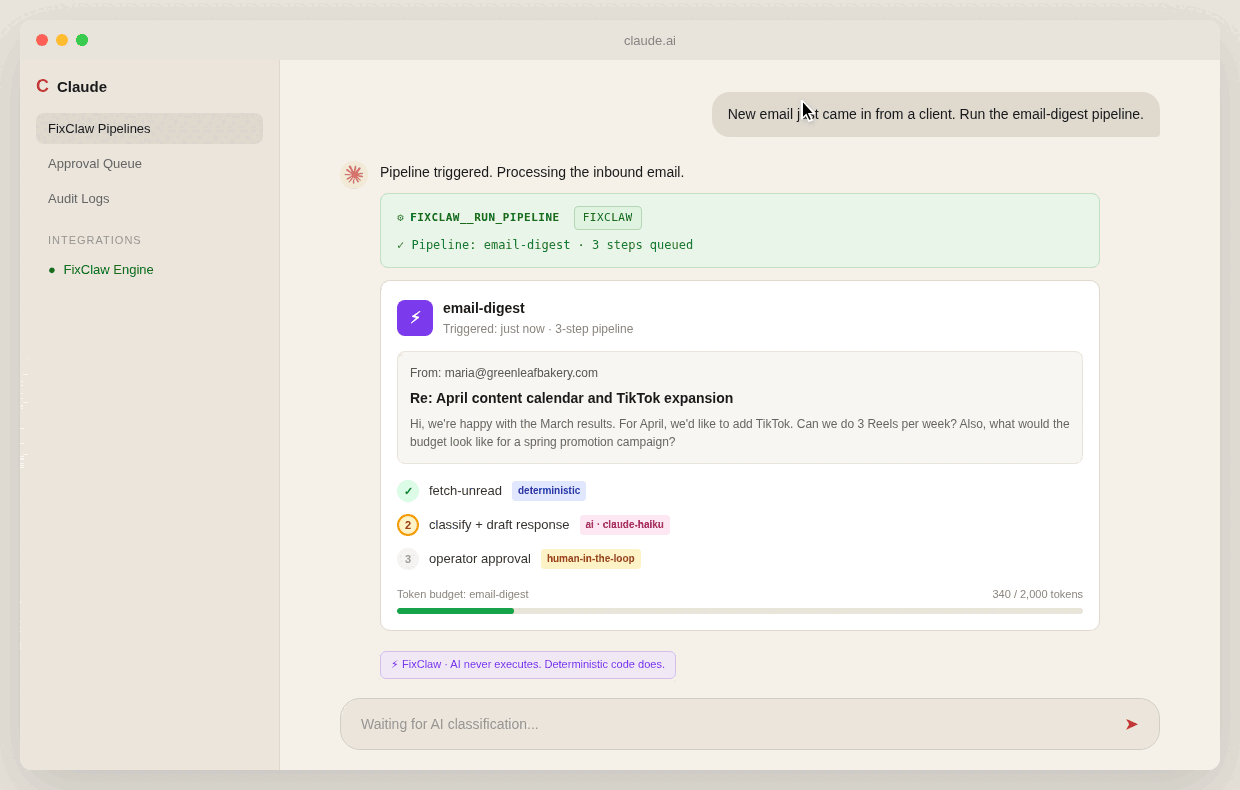Click the FixClaw 'AI never executes' footer badge
The height and width of the screenshot is (790, 1240).
pos(528,665)
